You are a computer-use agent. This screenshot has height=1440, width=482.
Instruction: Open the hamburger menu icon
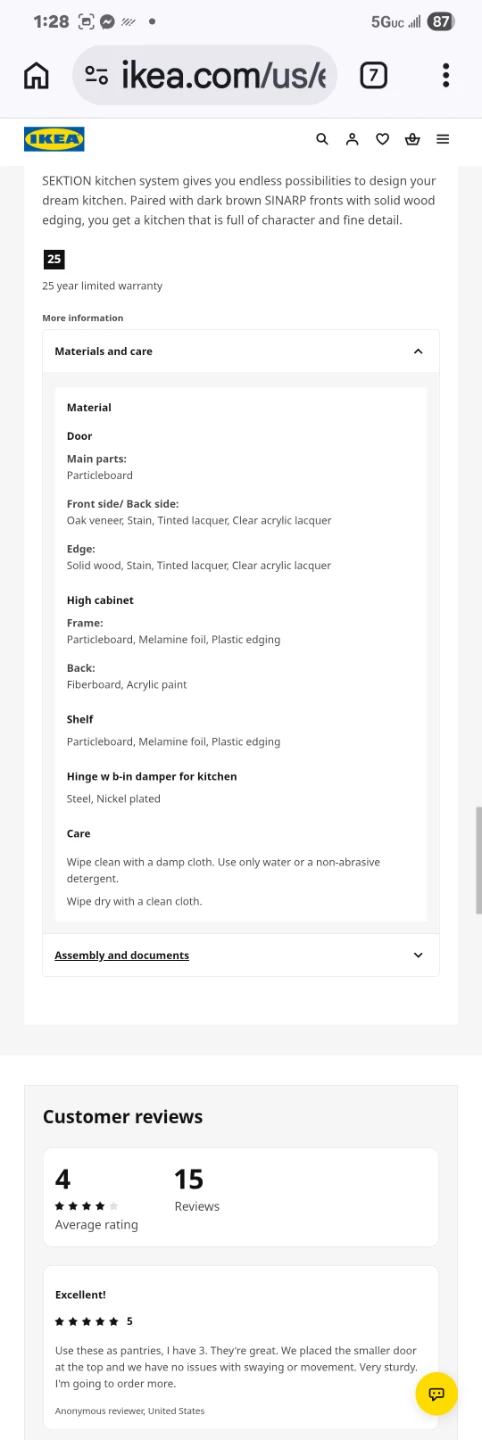click(442, 139)
